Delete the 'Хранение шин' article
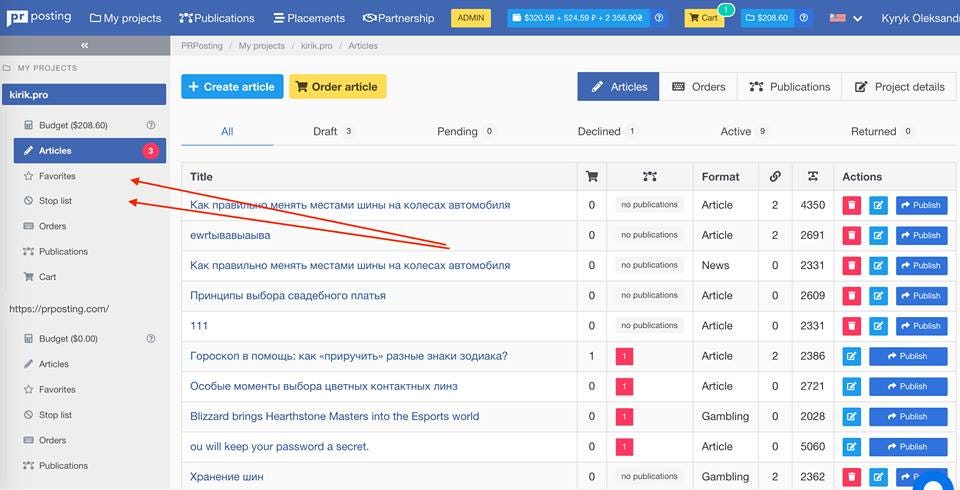Screen dimensions: 960x490 [852, 477]
